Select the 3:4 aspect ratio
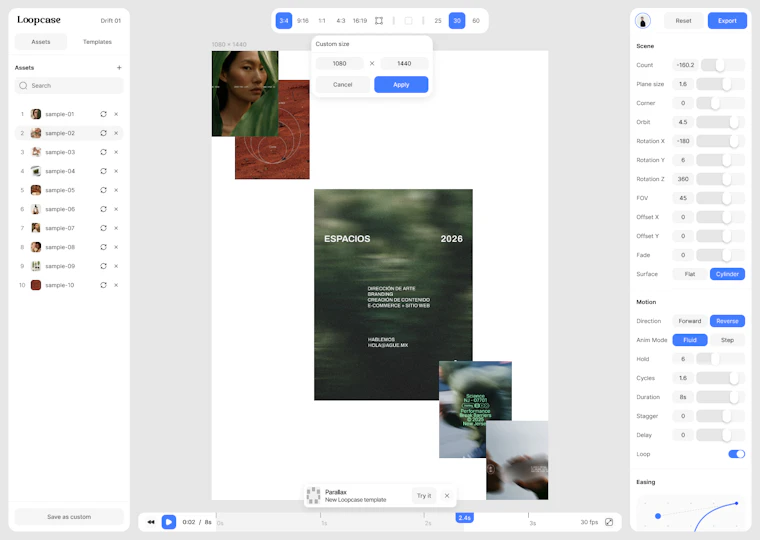Image resolution: width=760 pixels, height=540 pixels. click(x=284, y=20)
